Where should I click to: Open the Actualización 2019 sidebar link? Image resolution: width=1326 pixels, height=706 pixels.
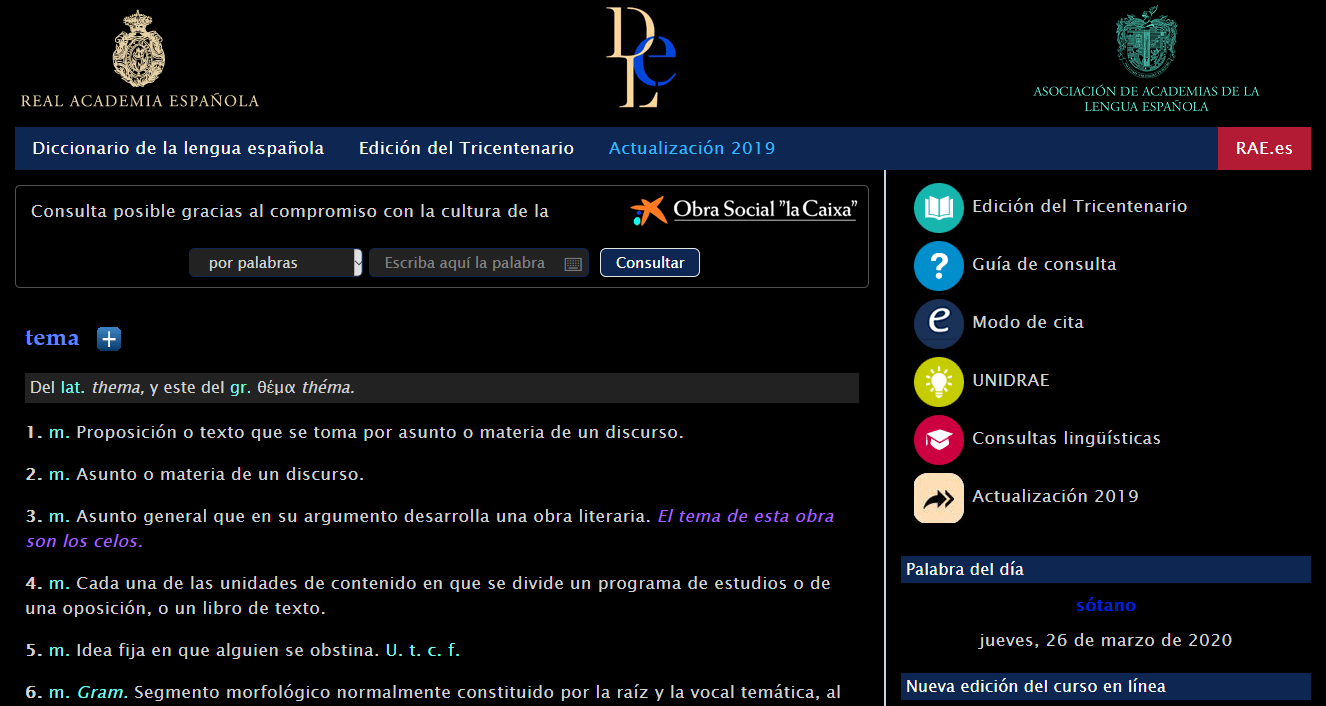tap(1055, 497)
